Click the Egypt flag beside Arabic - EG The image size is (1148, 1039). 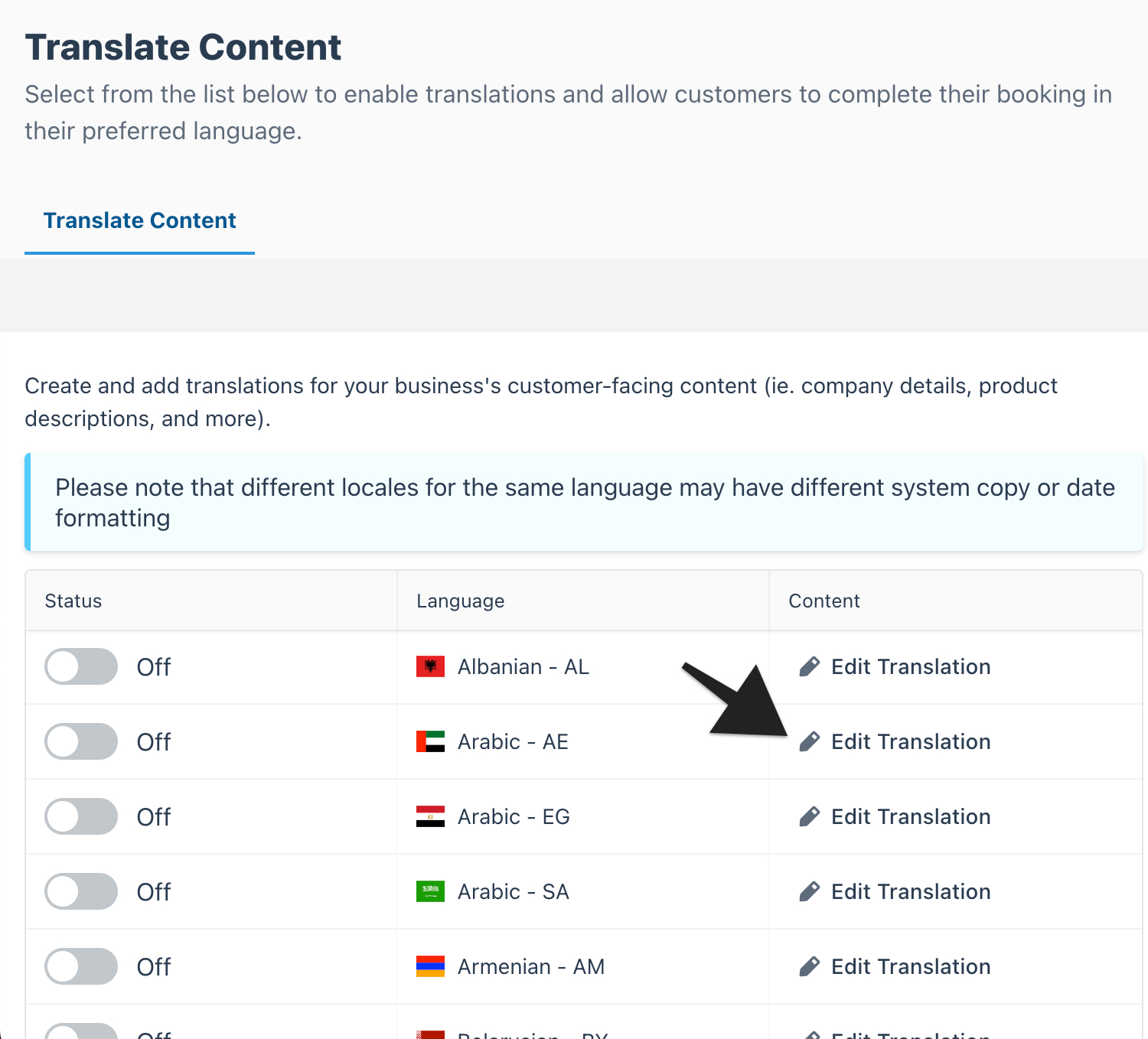coord(430,816)
